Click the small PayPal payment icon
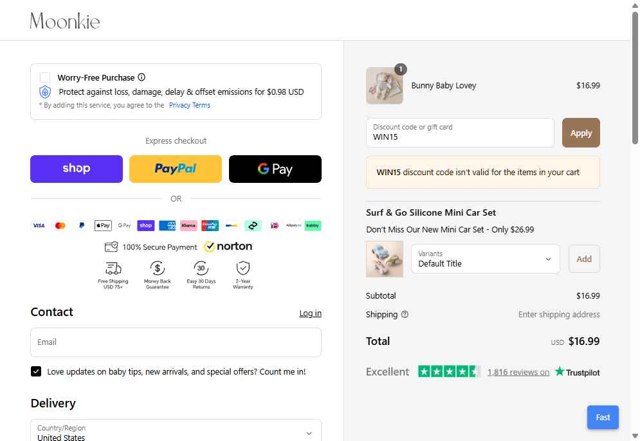The width and height of the screenshot is (640, 441). [x=81, y=225]
